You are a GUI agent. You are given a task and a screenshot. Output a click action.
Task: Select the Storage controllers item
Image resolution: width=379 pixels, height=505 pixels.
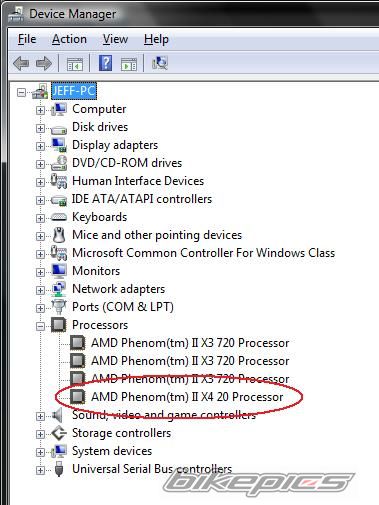tap(121, 433)
